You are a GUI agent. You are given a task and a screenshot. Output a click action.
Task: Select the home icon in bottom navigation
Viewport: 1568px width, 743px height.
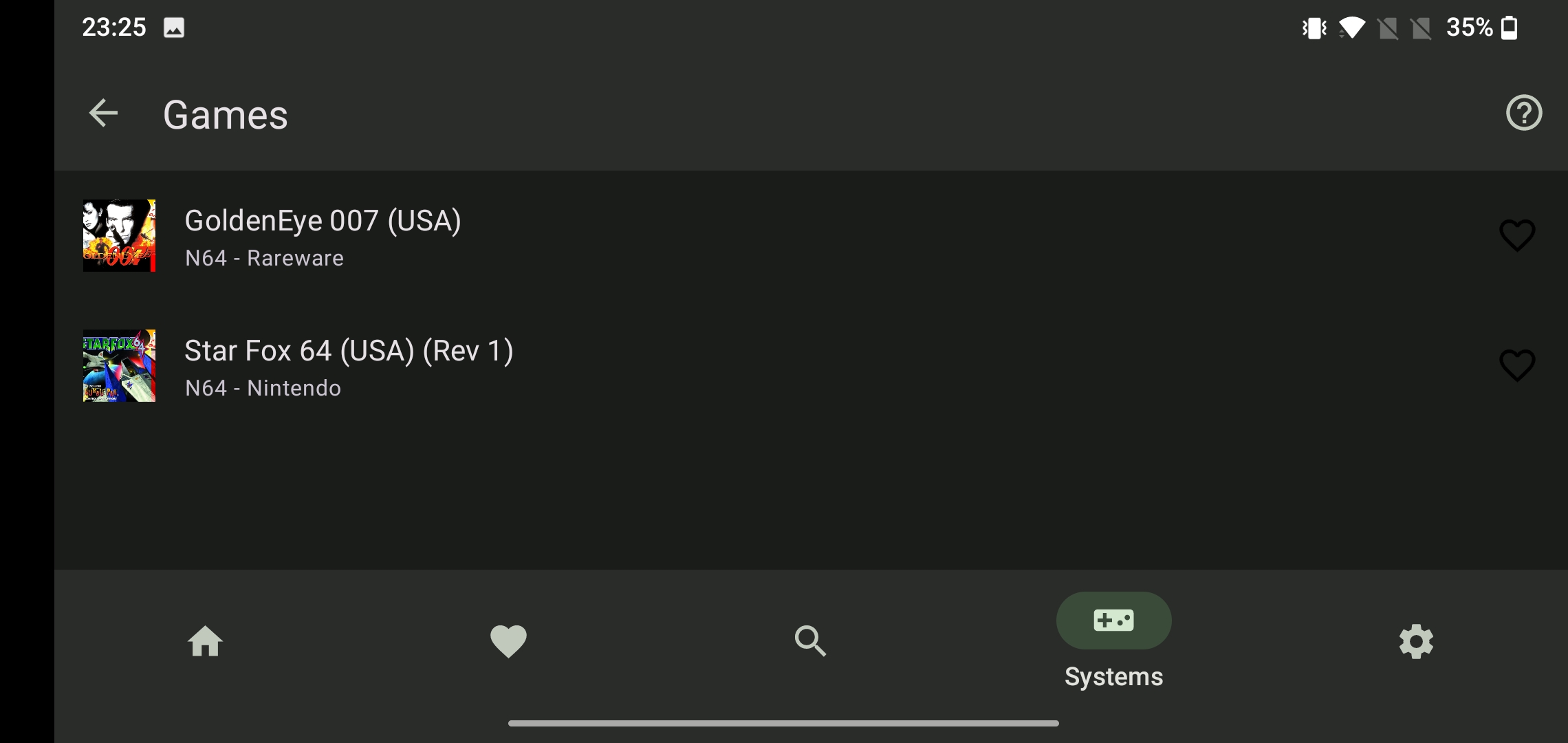(206, 641)
